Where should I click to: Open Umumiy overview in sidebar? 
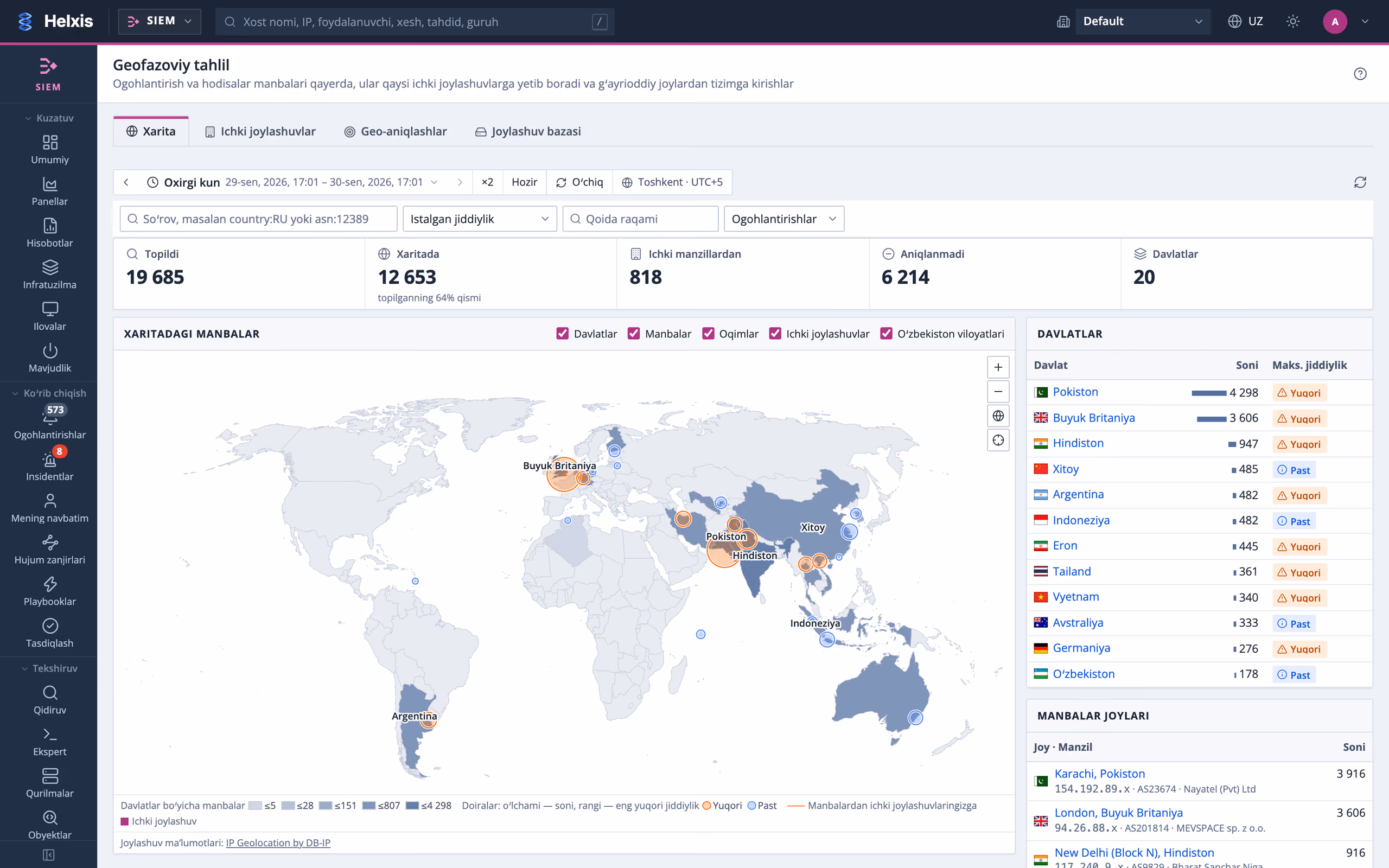coord(49,150)
